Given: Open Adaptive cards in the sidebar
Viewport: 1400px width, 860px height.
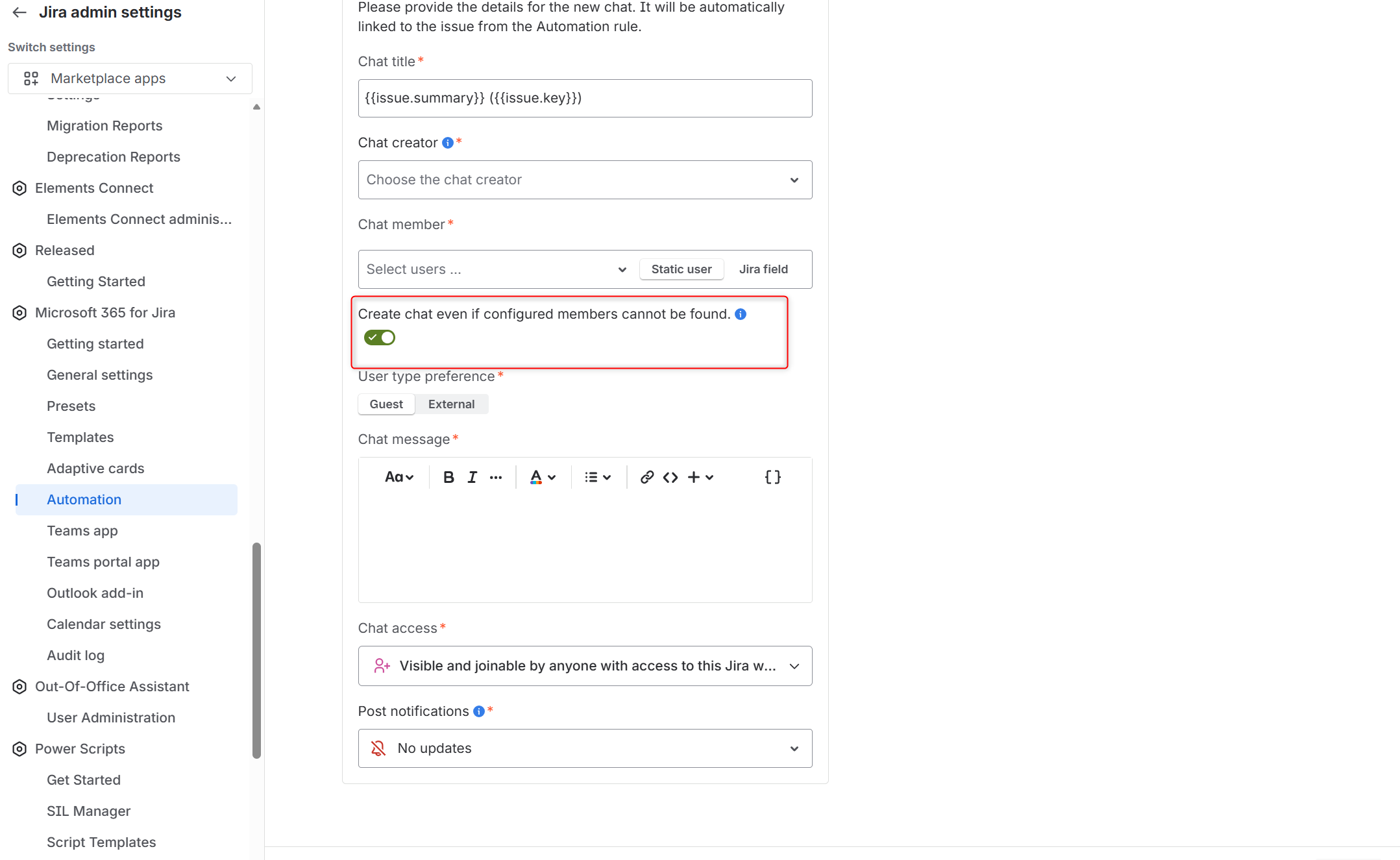Looking at the screenshot, I should (95, 469).
